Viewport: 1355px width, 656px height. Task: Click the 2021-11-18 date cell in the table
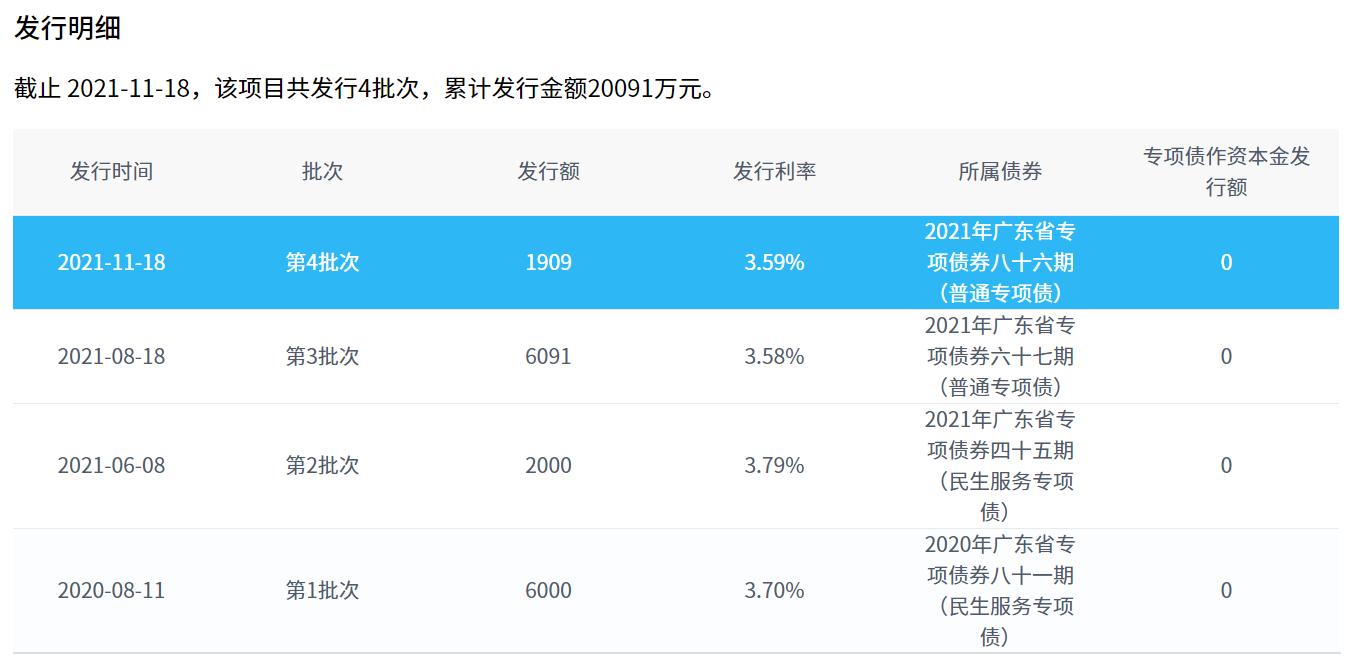click(x=111, y=262)
